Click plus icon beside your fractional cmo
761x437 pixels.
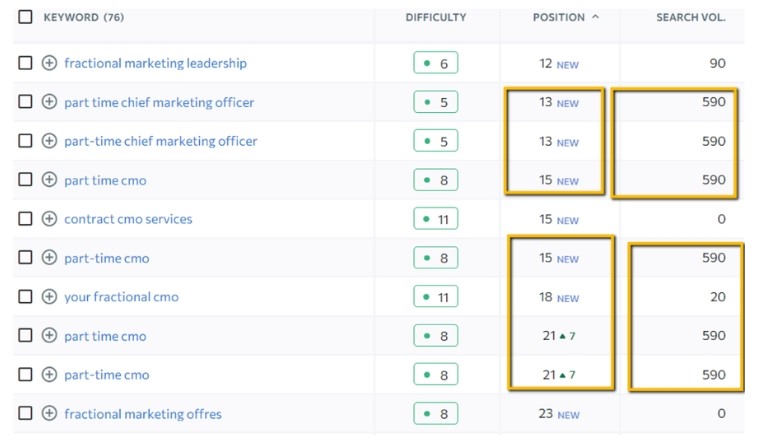(49, 297)
